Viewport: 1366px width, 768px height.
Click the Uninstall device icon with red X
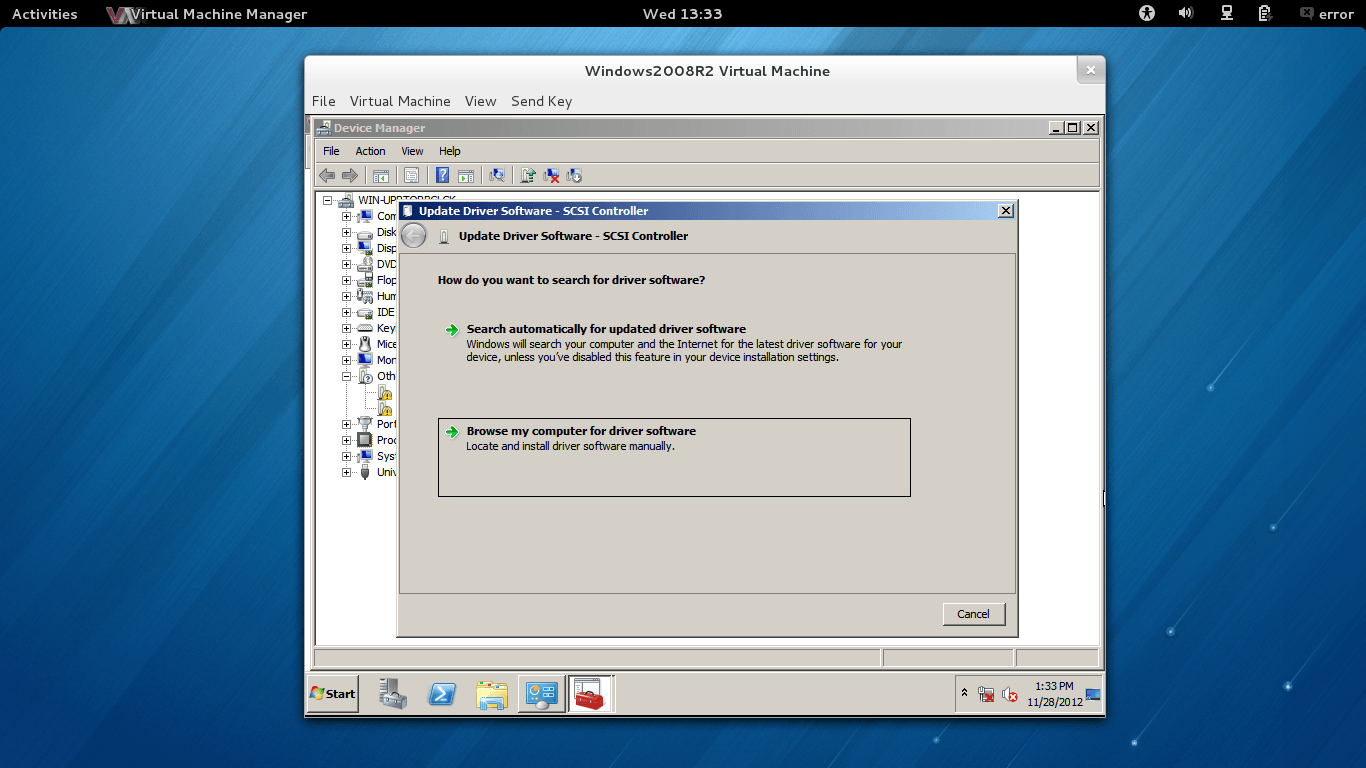551,176
